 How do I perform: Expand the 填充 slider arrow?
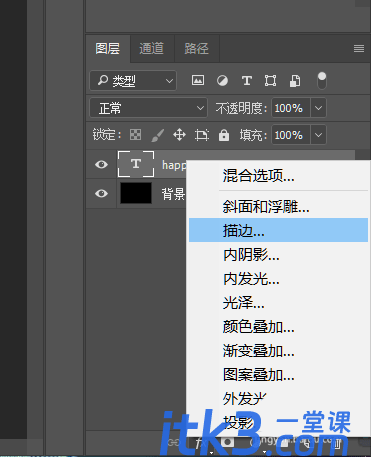318,135
